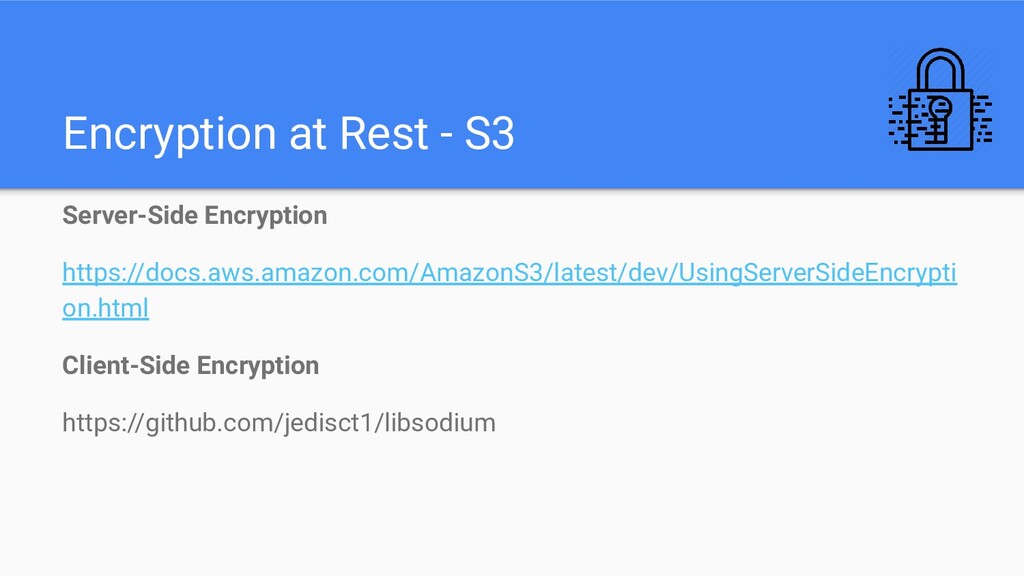Open the docs.aws.amazon.com encryption link

click(x=509, y=290)
